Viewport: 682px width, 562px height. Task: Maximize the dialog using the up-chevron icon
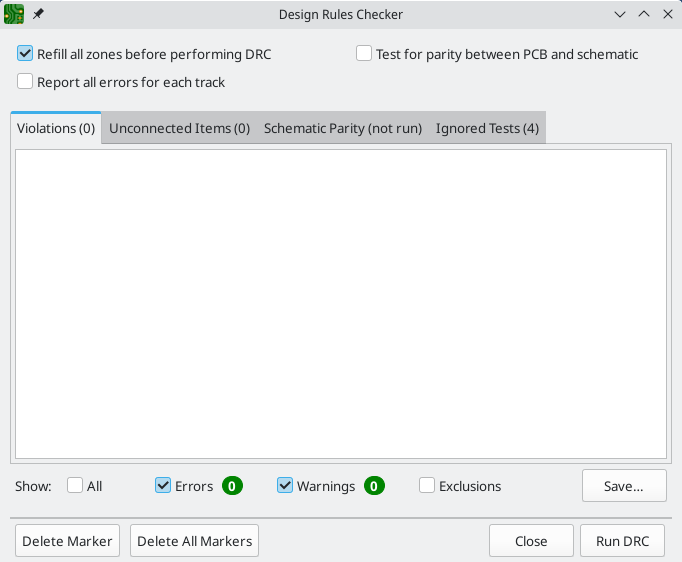(x=644, y=14)
